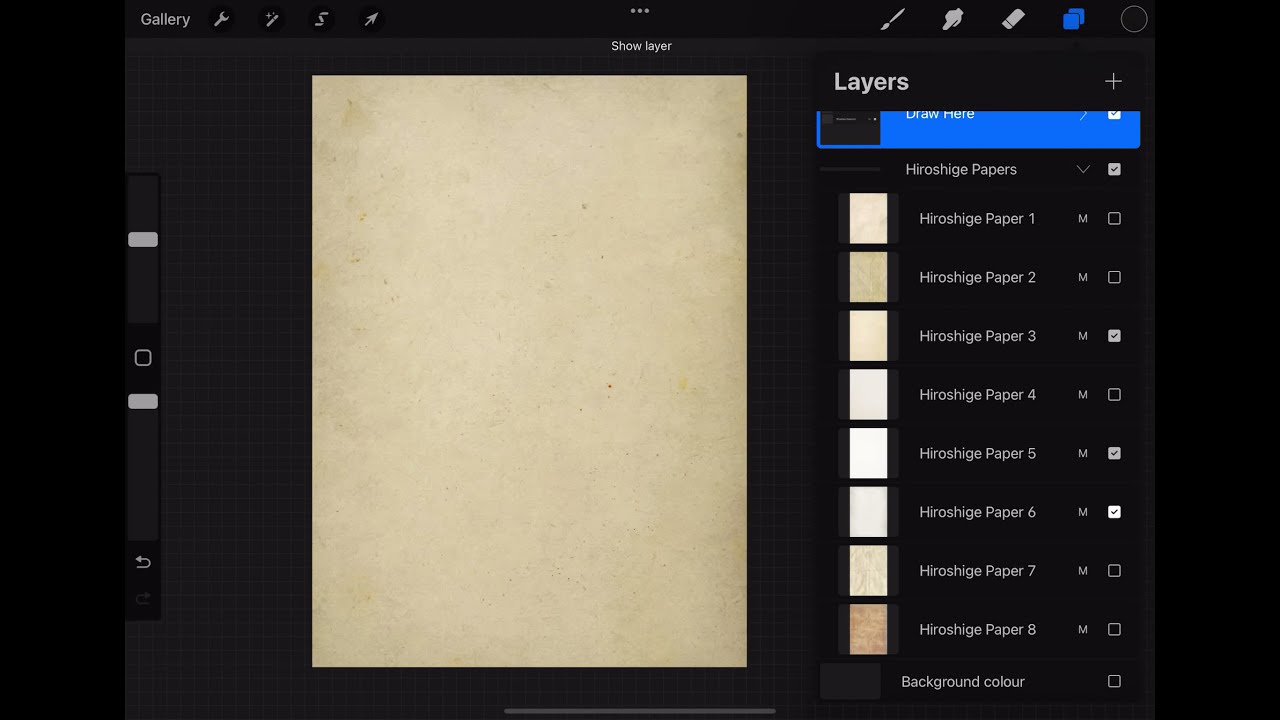Select the Eraser tool
The image size is (1280, 720).
[x=1013, y=19]
